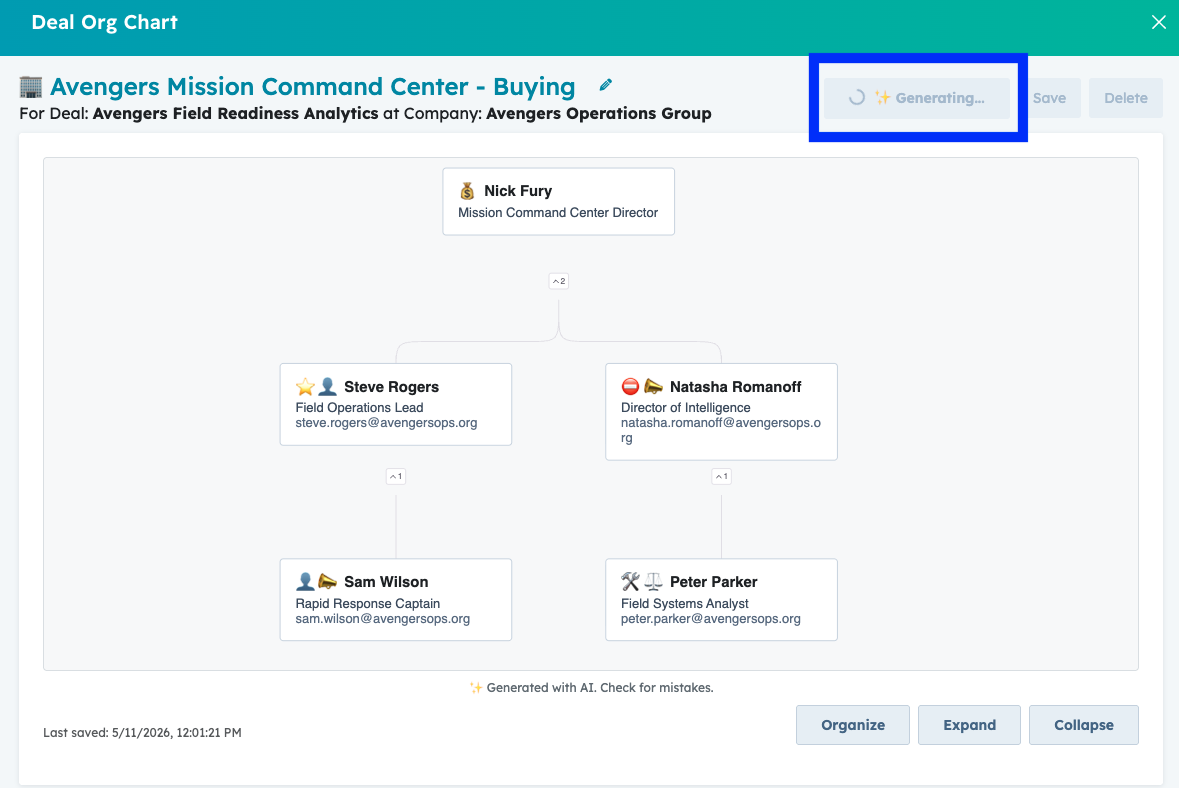The height and width of the screenshot is (788, 1179).
Task: Click the person silhouette icon on Steve Rogers
Action: pyautogui.click(x=327, y=386)
